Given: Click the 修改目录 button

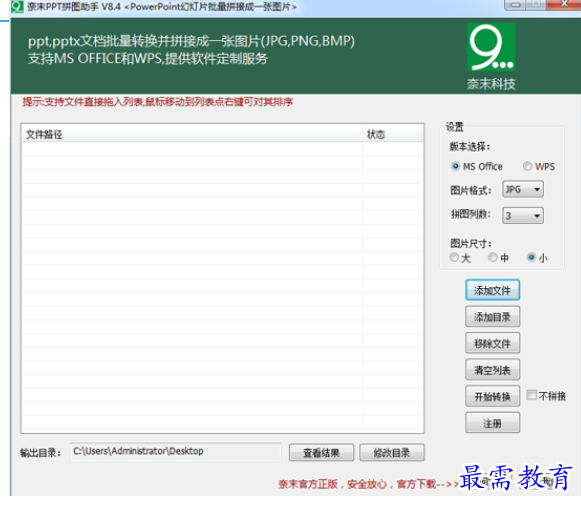Looking at the screenshot, I should (392, 453).
